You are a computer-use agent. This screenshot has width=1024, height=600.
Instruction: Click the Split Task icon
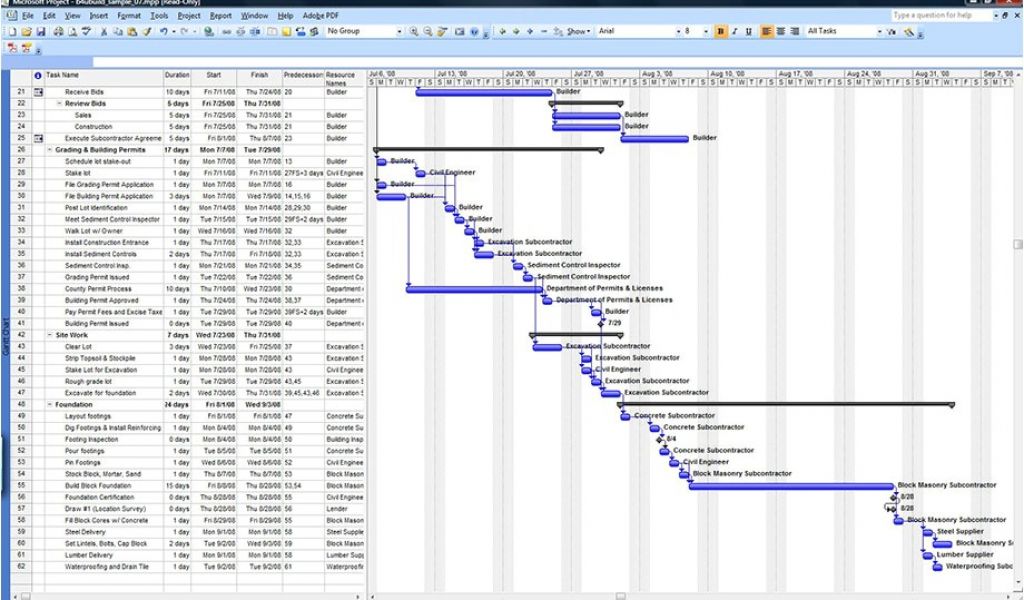(255, 31)
